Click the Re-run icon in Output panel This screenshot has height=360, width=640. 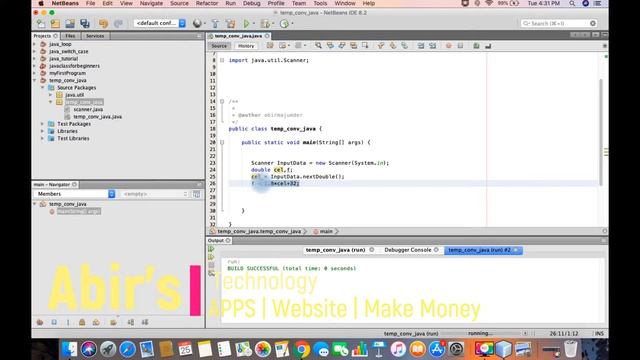click(x=211, y=249)
